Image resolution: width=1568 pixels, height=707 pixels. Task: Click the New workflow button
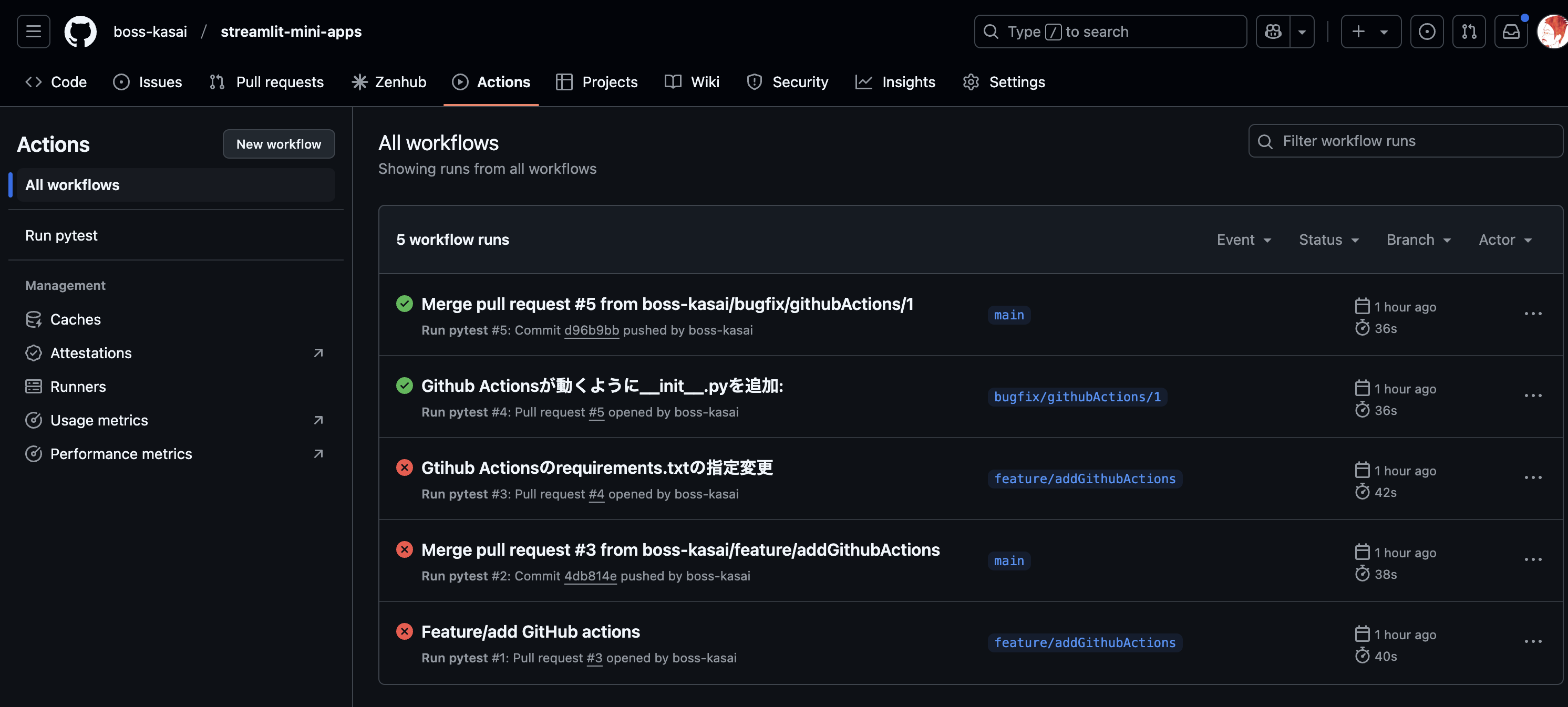[278, 144]
